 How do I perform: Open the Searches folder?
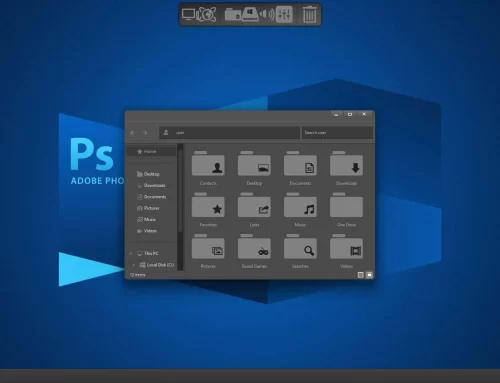click(300, 251)
